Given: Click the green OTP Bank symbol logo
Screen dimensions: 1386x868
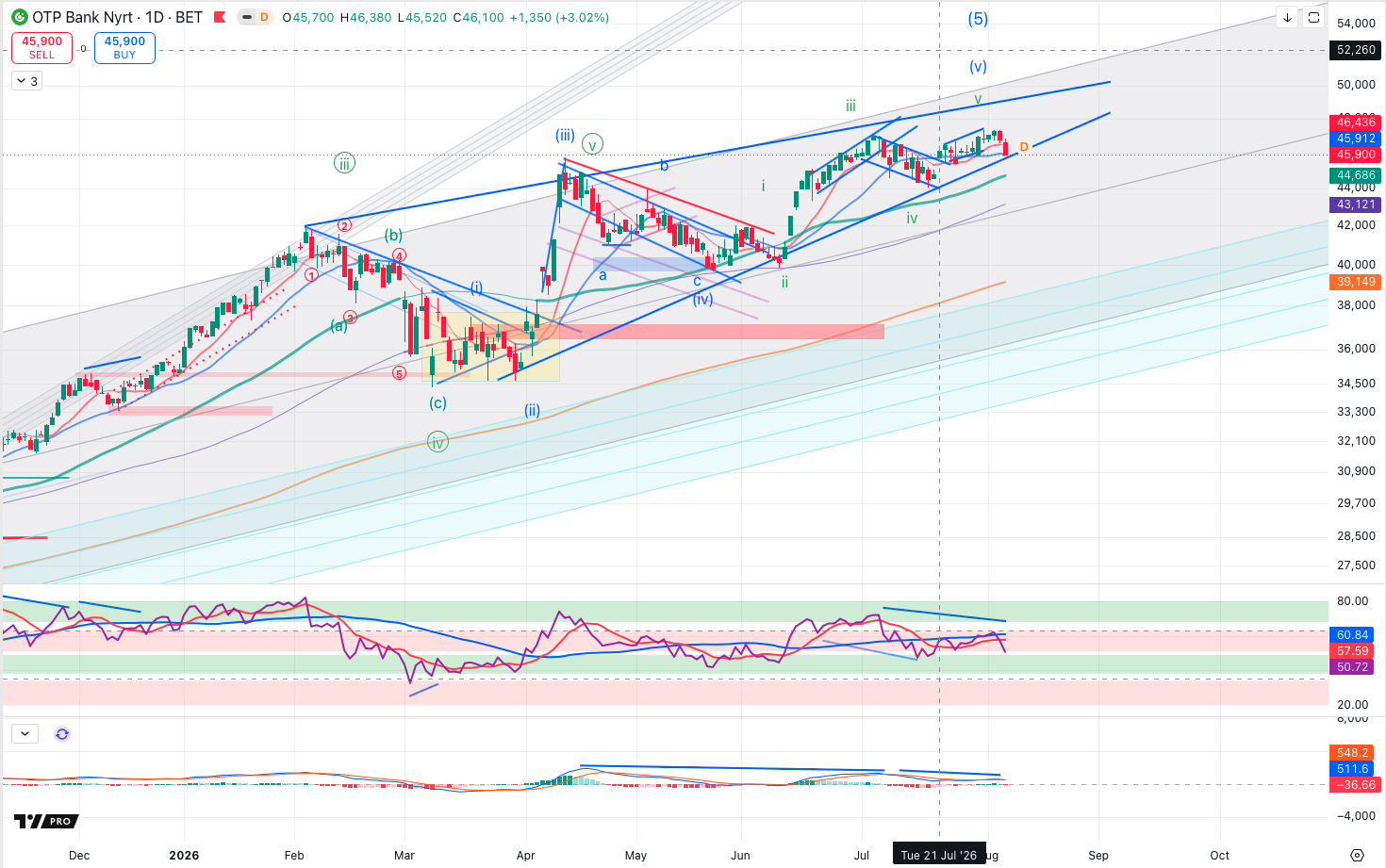Looking at the screenshot, I should 19,17.
